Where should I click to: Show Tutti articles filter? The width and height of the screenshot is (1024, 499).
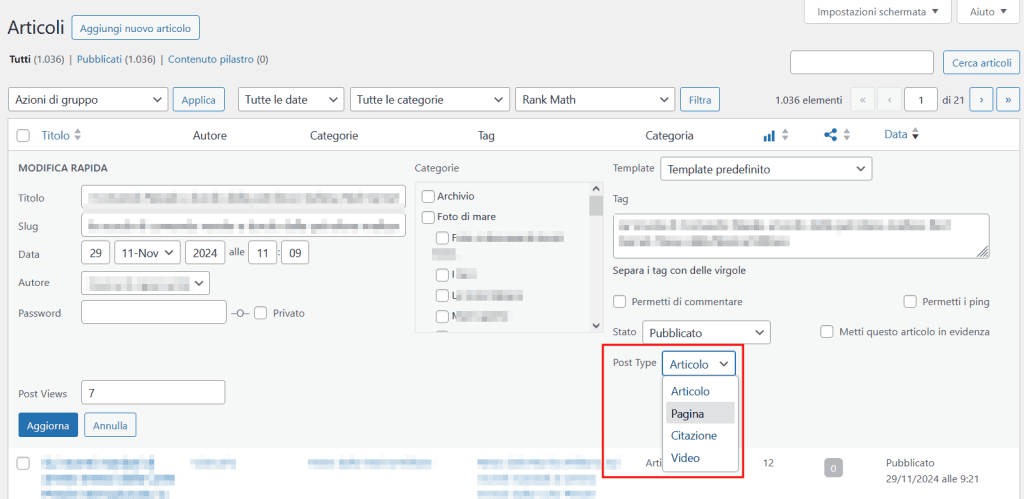coord(20,59)
